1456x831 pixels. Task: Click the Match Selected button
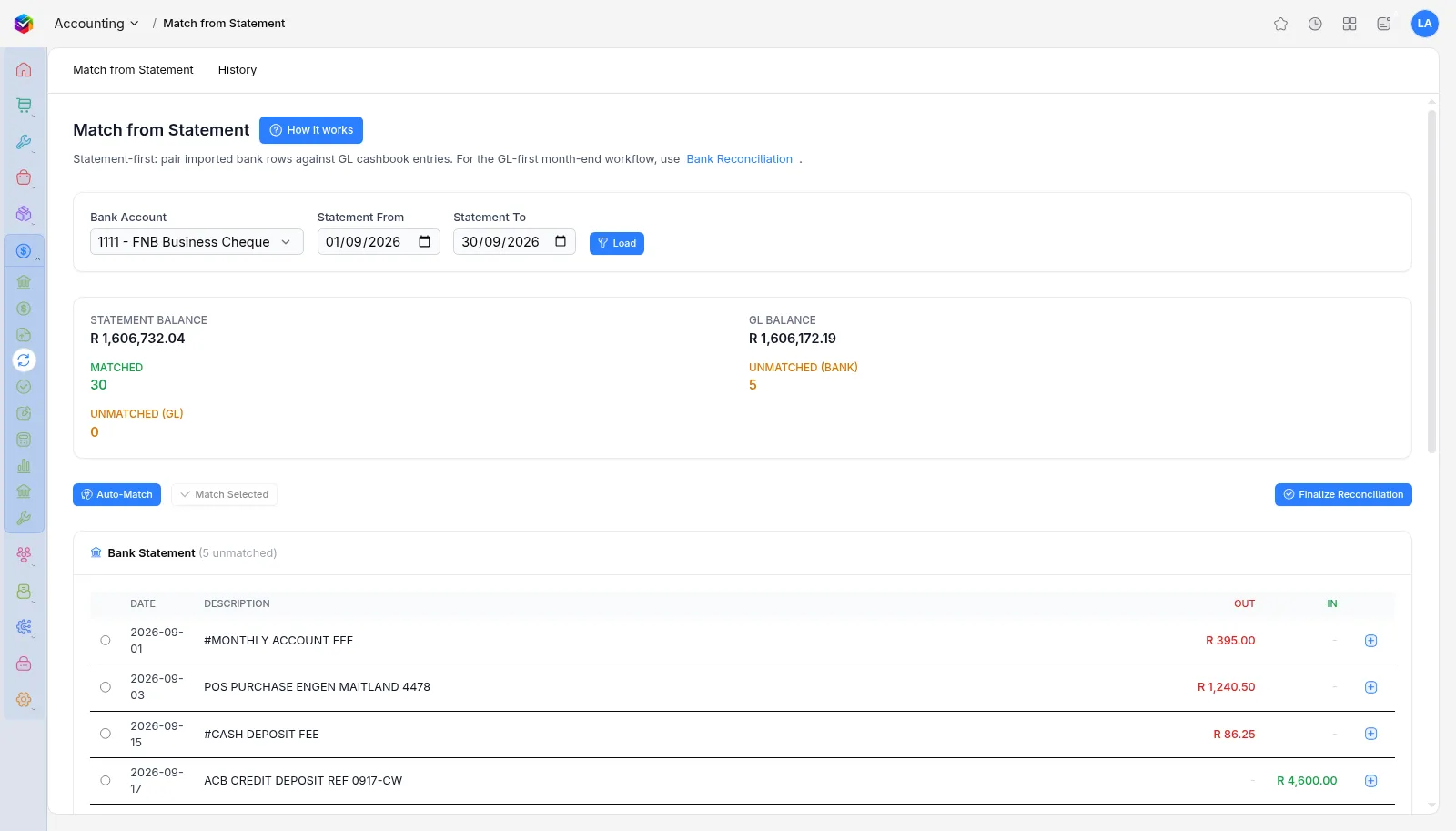coord(224,495)
